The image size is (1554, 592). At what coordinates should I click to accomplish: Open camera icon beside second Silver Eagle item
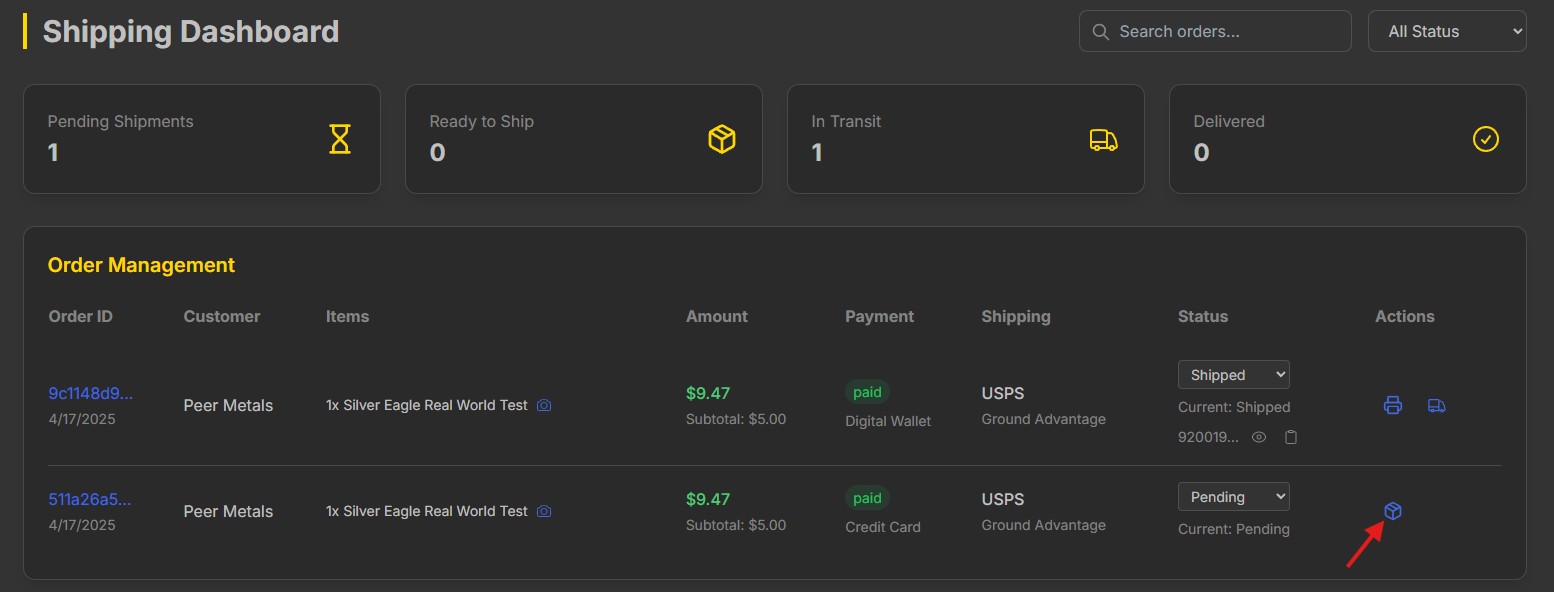click(544, 511)
